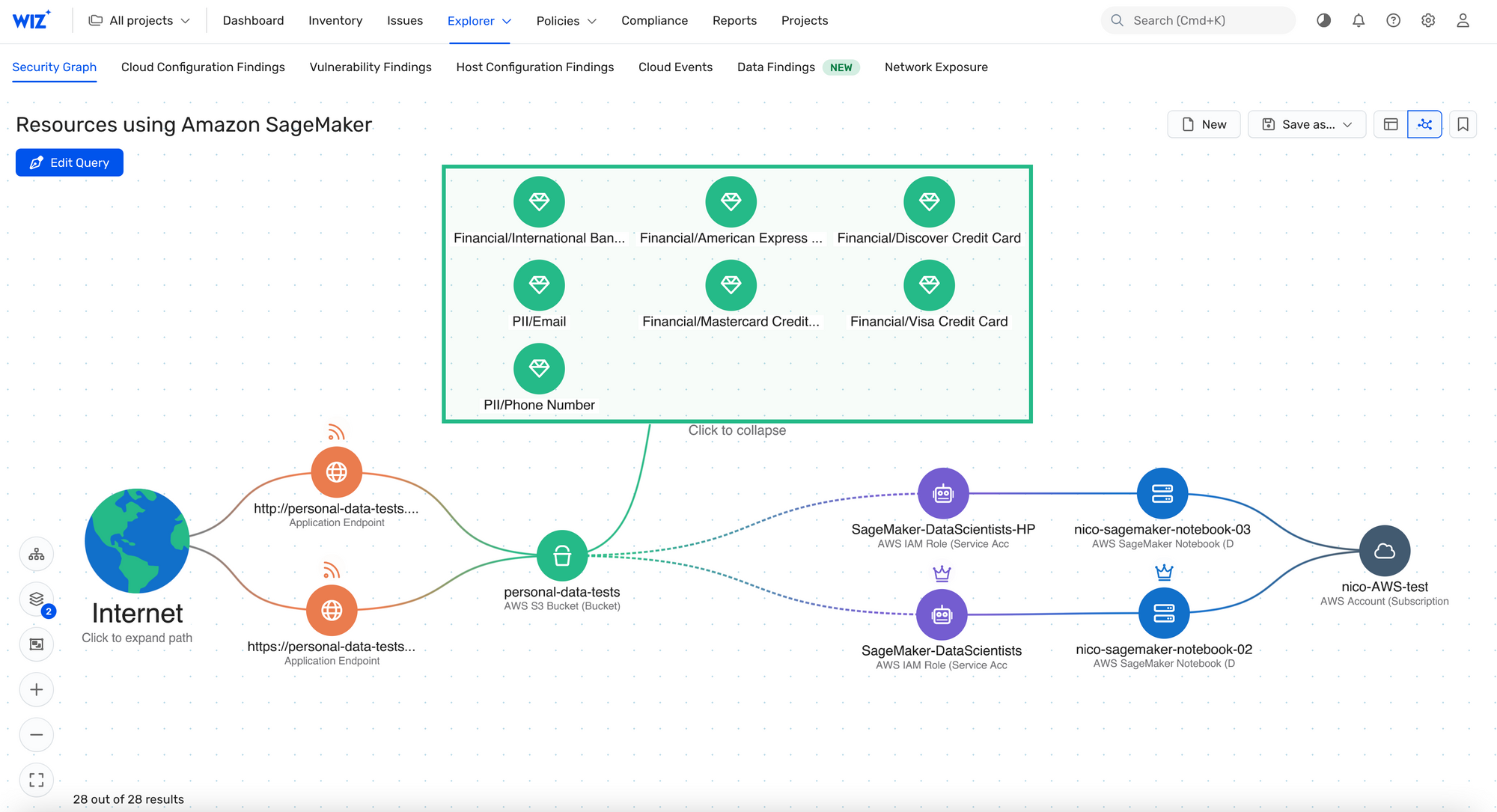Image resolution: width=1497 pixels, height=812 pixels.
Task: Collapse the data findings group above the S3 bucket
Action: [737, 430]
